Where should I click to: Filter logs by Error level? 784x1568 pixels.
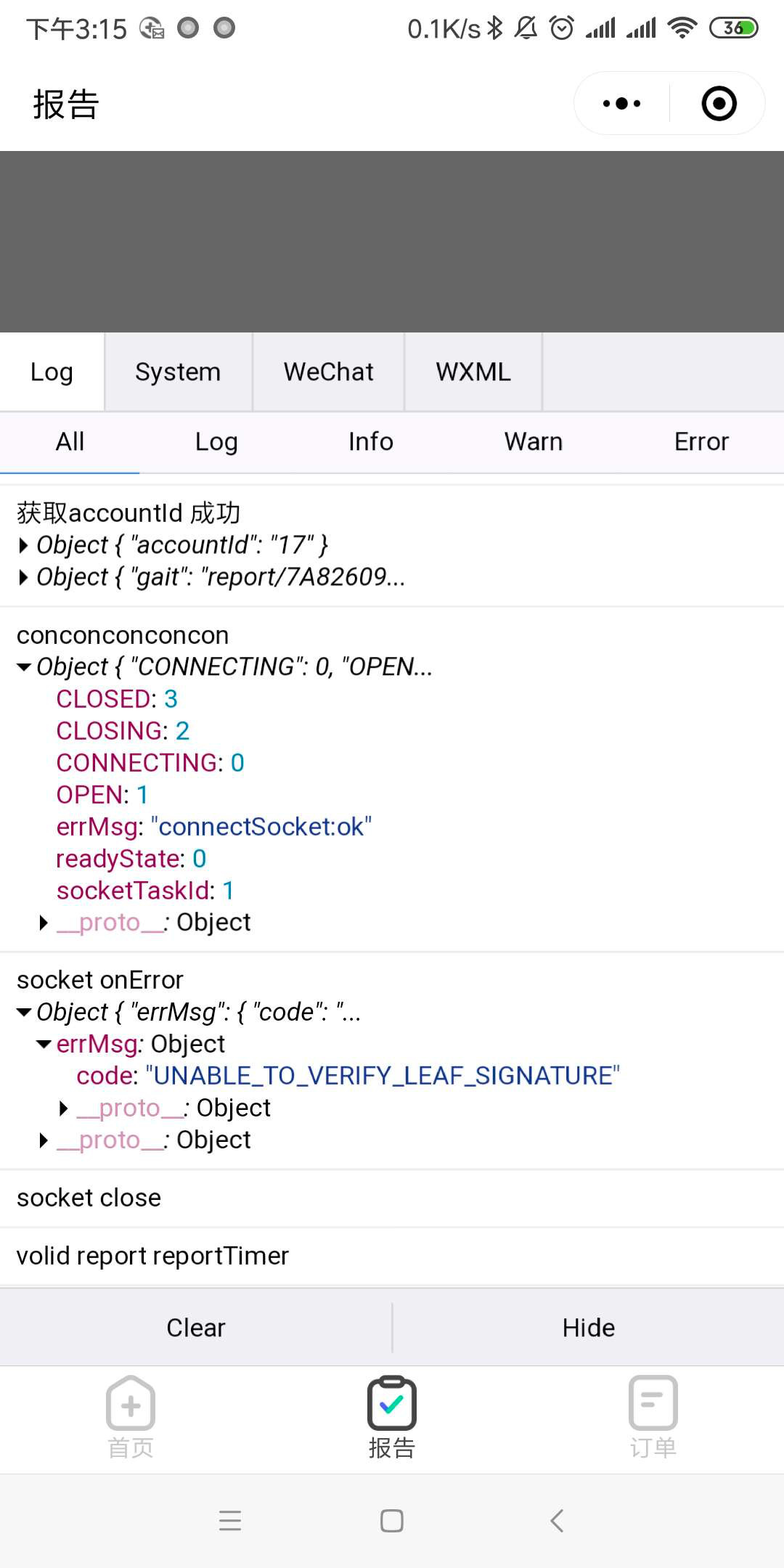click(x=701, y=441)
